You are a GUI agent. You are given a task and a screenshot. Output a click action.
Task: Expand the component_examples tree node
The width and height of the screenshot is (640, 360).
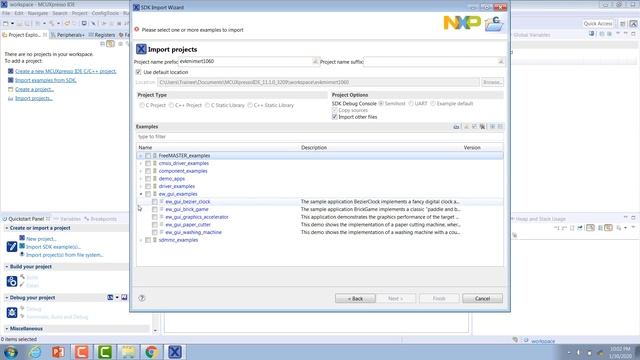click(141, 171)
